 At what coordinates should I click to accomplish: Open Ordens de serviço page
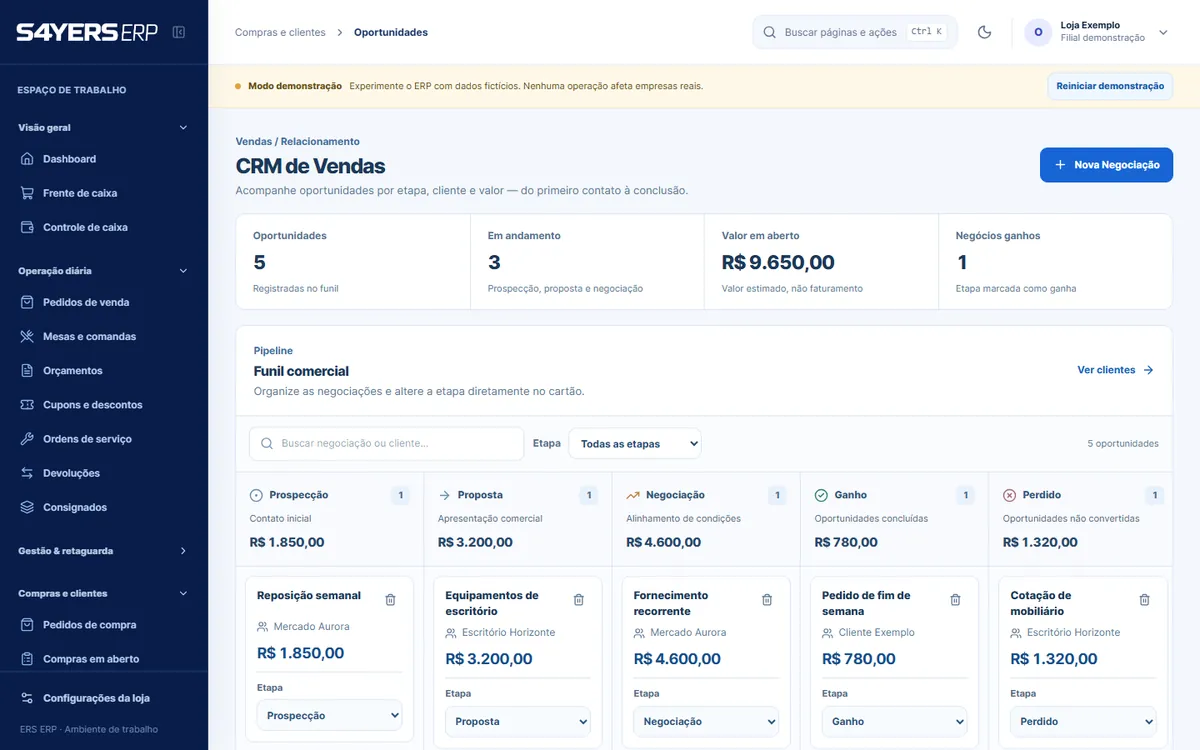coord(104,439)
